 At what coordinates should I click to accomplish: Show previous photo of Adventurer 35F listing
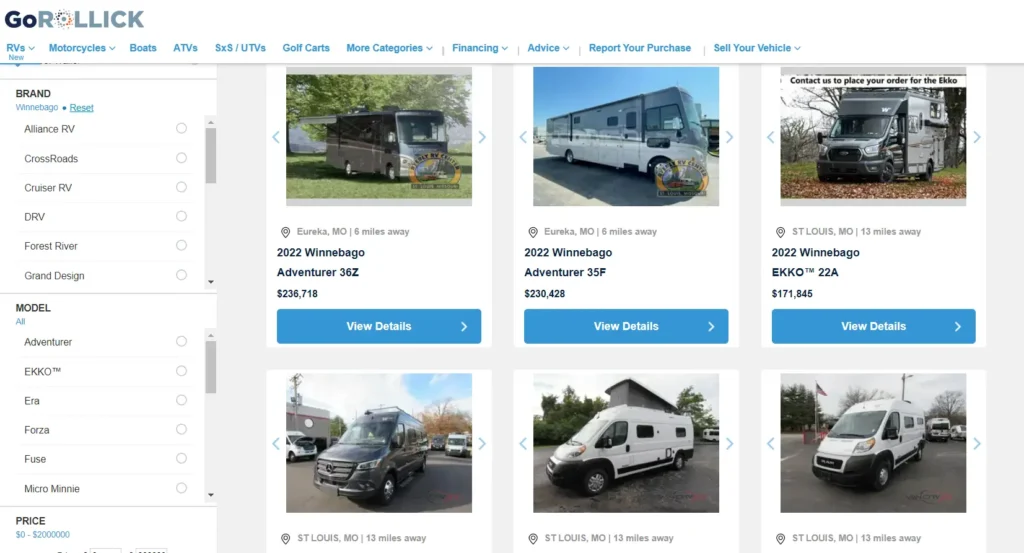pyautogui.click(x=523, y=137)
